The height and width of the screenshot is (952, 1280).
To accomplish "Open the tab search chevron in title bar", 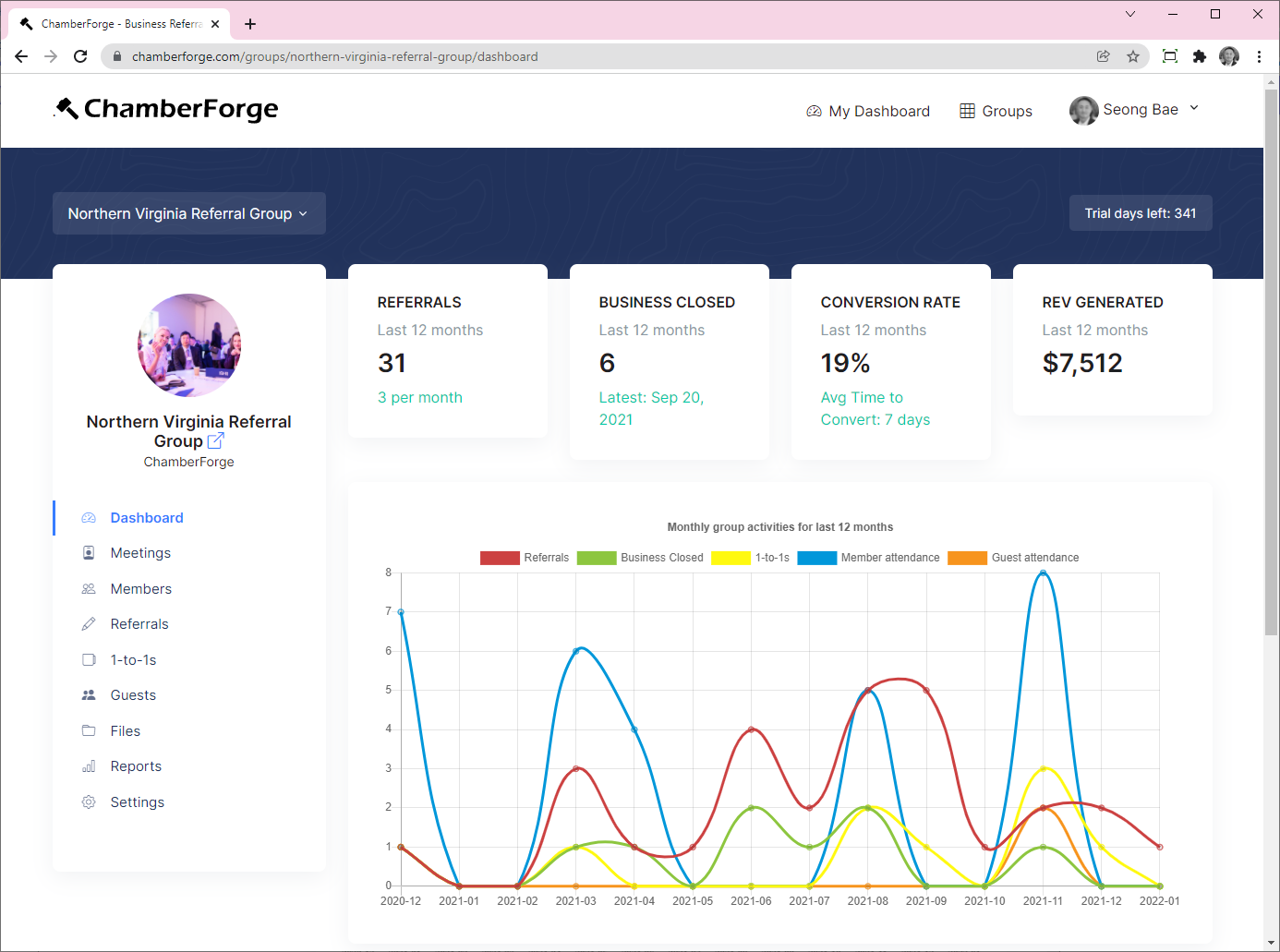I will pos(1129,14).
